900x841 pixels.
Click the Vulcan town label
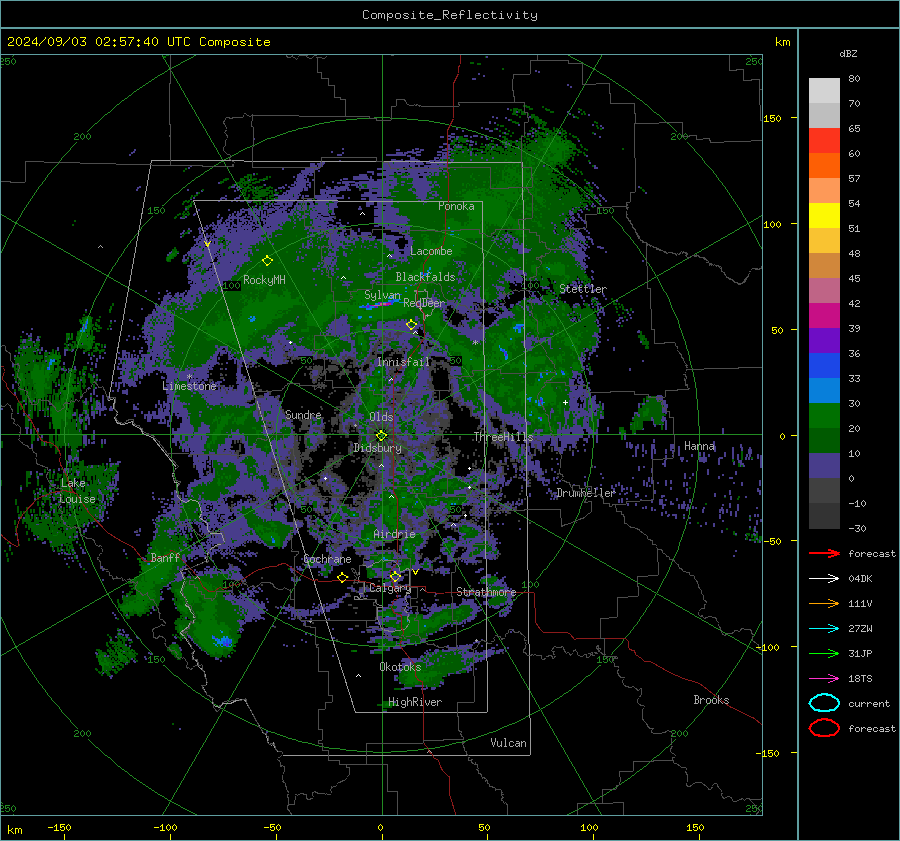pos(509,743)
